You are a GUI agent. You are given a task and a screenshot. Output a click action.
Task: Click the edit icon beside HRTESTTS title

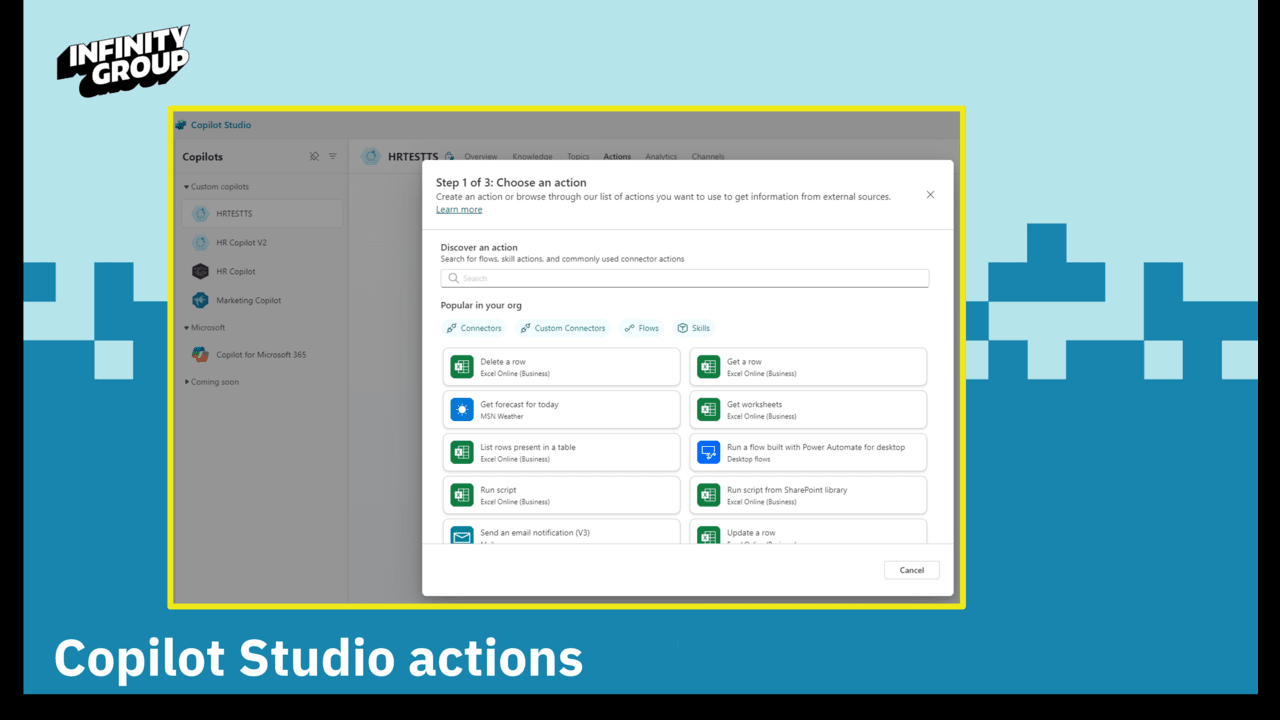click(449, 157)
